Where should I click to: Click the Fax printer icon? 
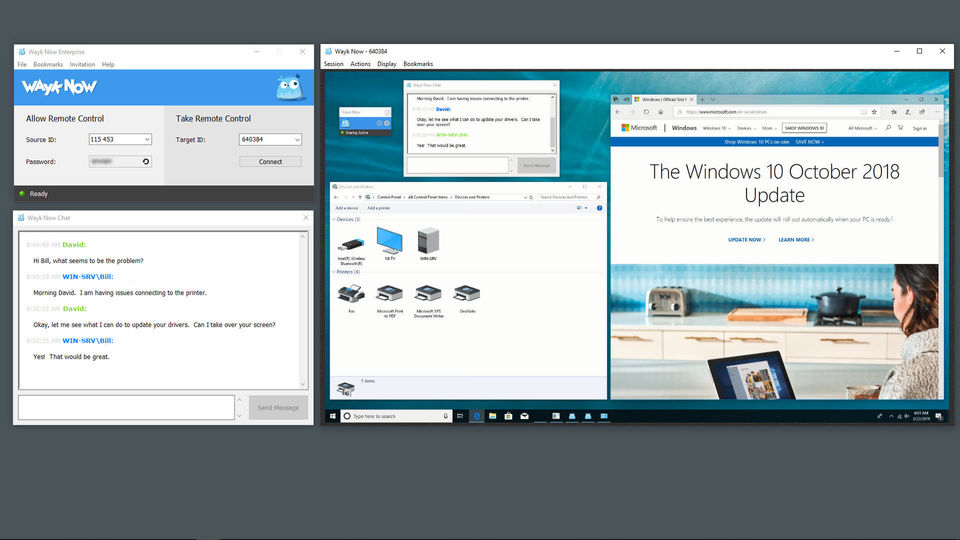(x=351, y=294)
